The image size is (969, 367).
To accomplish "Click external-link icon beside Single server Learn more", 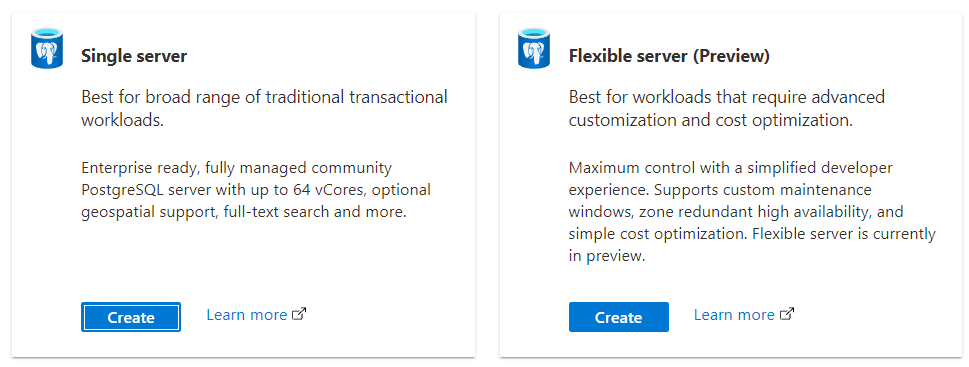I will 299,314.
